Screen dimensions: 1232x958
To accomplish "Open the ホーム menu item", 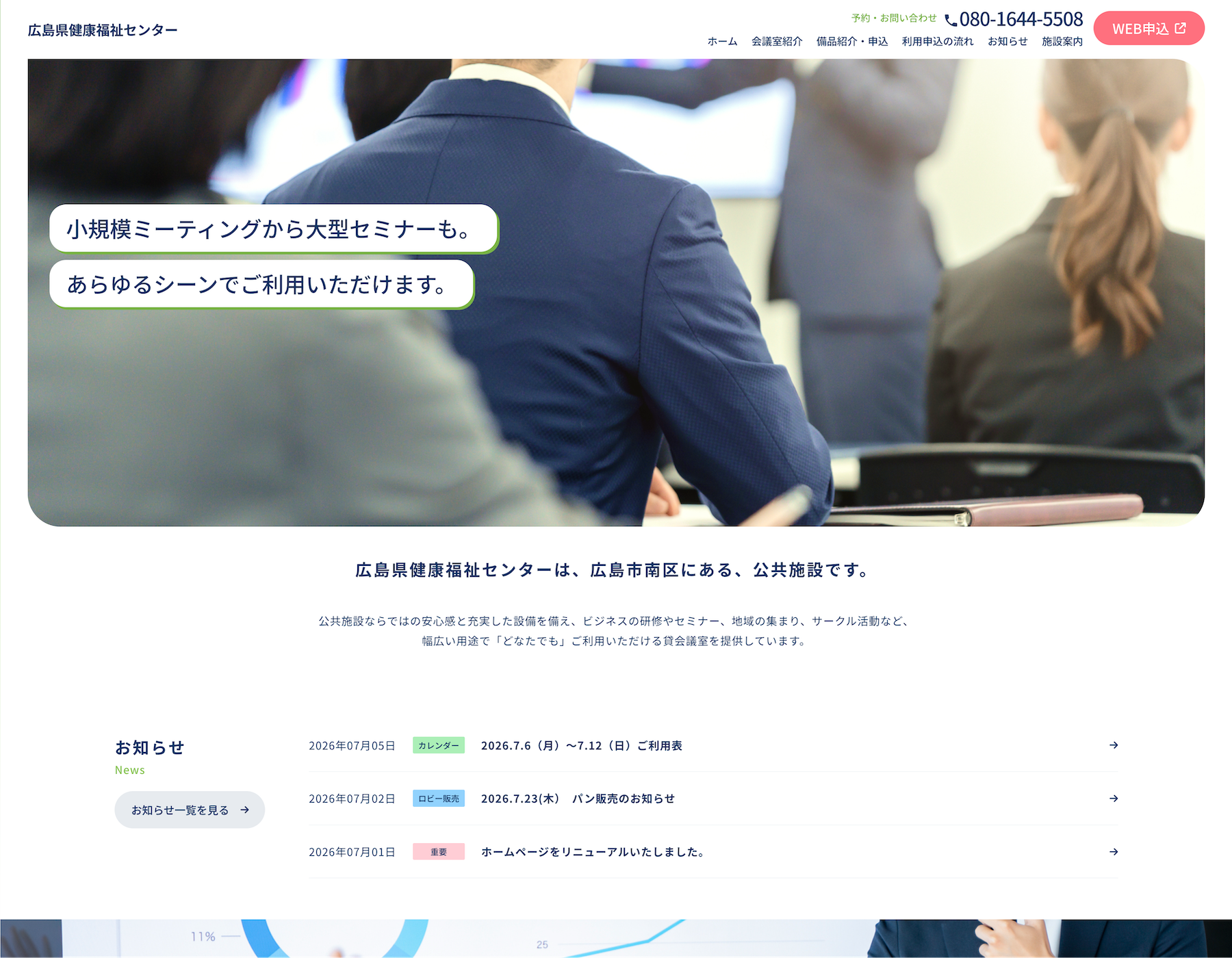I will (722, 42).
